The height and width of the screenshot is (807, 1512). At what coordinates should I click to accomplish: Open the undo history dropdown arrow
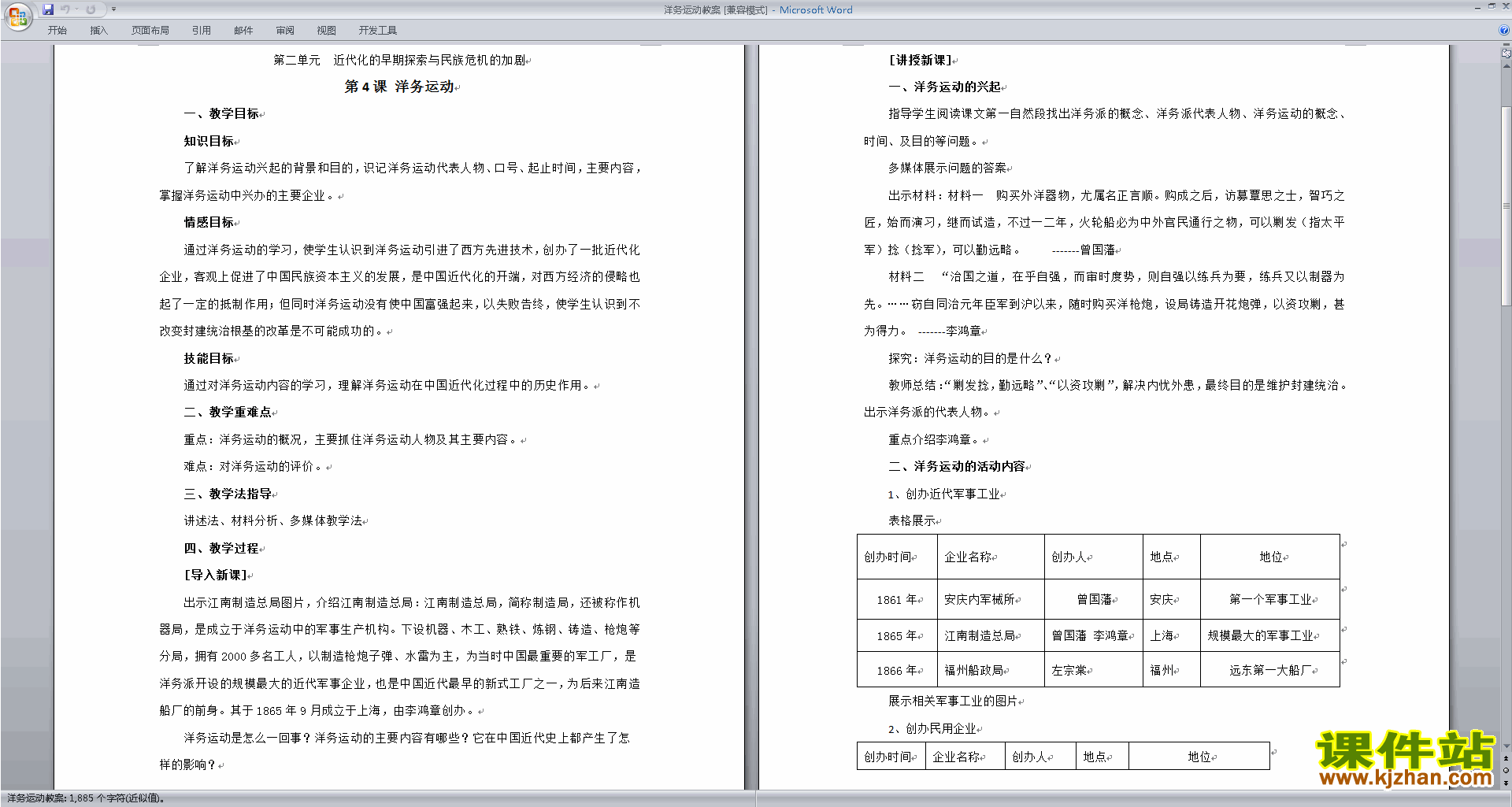click(x=77, y=9)
